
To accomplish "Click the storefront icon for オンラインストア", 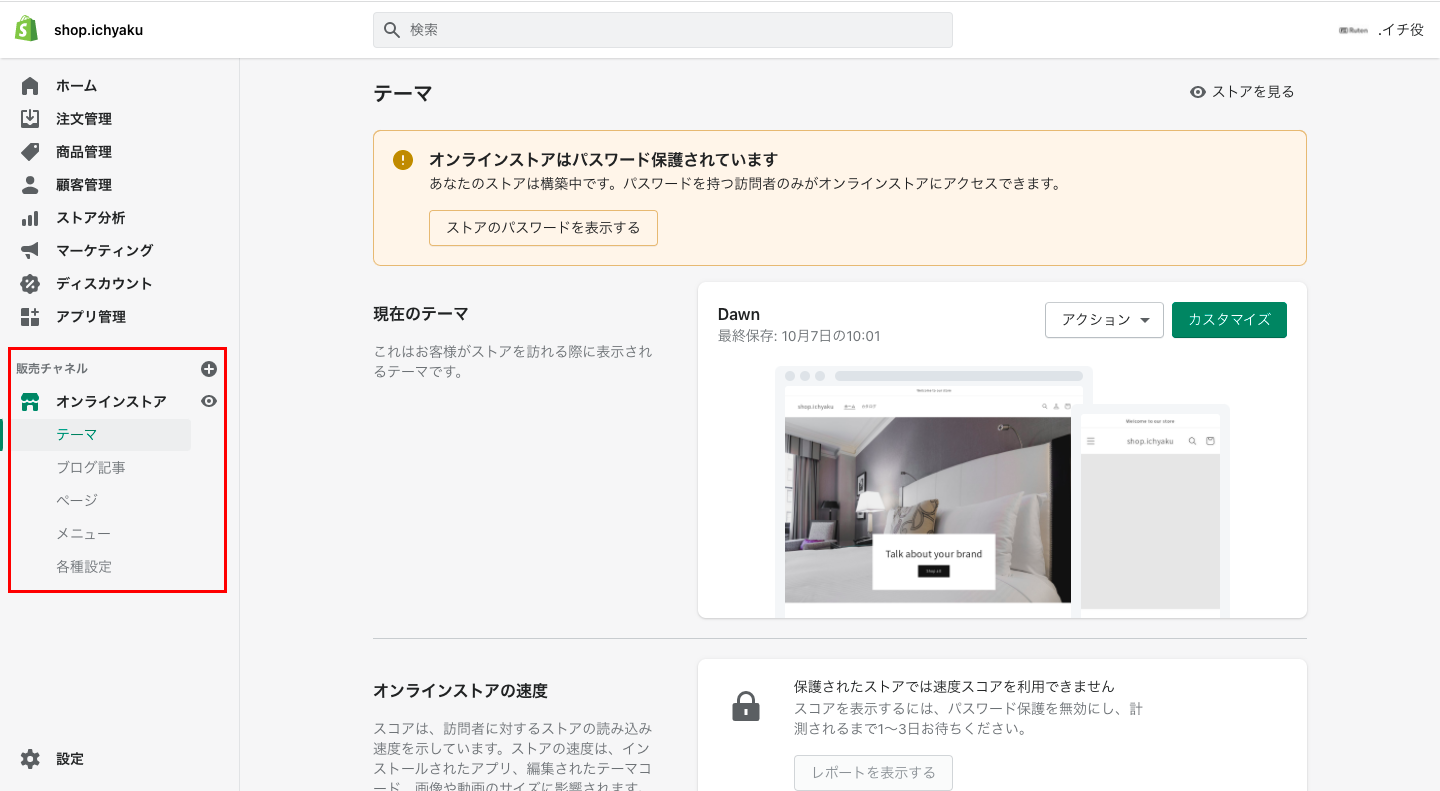I will pos(30,402).
